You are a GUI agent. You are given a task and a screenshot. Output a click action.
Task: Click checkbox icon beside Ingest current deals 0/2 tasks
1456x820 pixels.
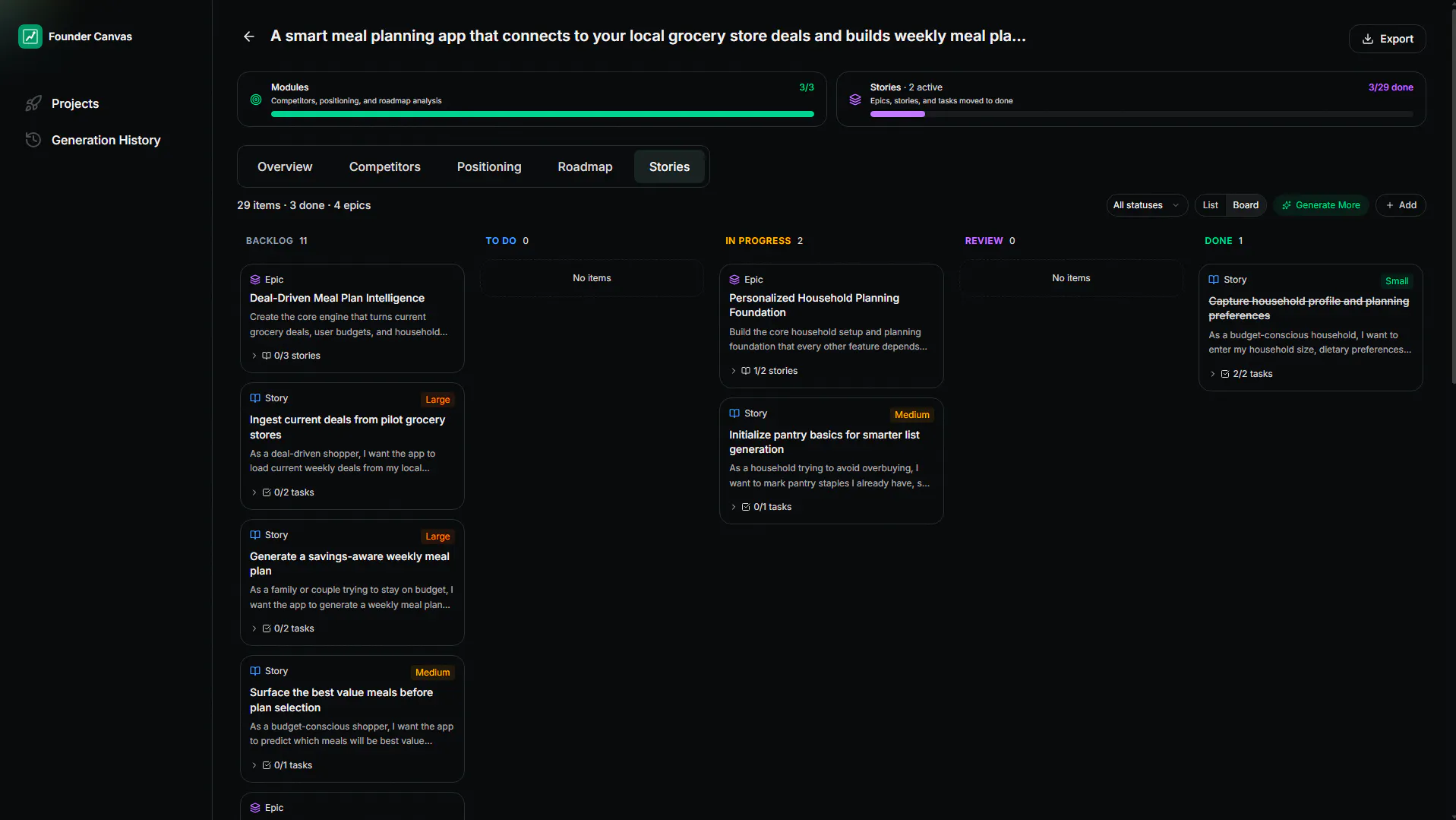click(267, 492)
